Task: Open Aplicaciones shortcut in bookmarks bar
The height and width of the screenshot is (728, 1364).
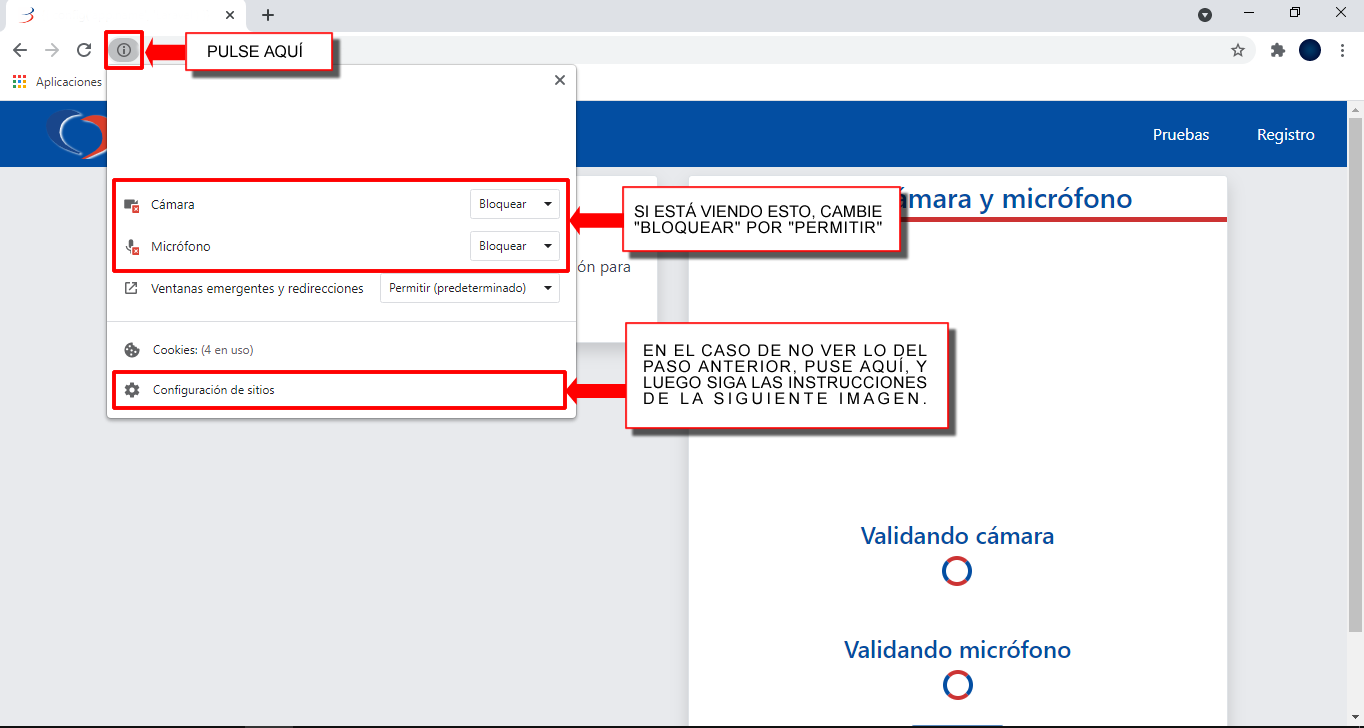Action: [58, 82]
